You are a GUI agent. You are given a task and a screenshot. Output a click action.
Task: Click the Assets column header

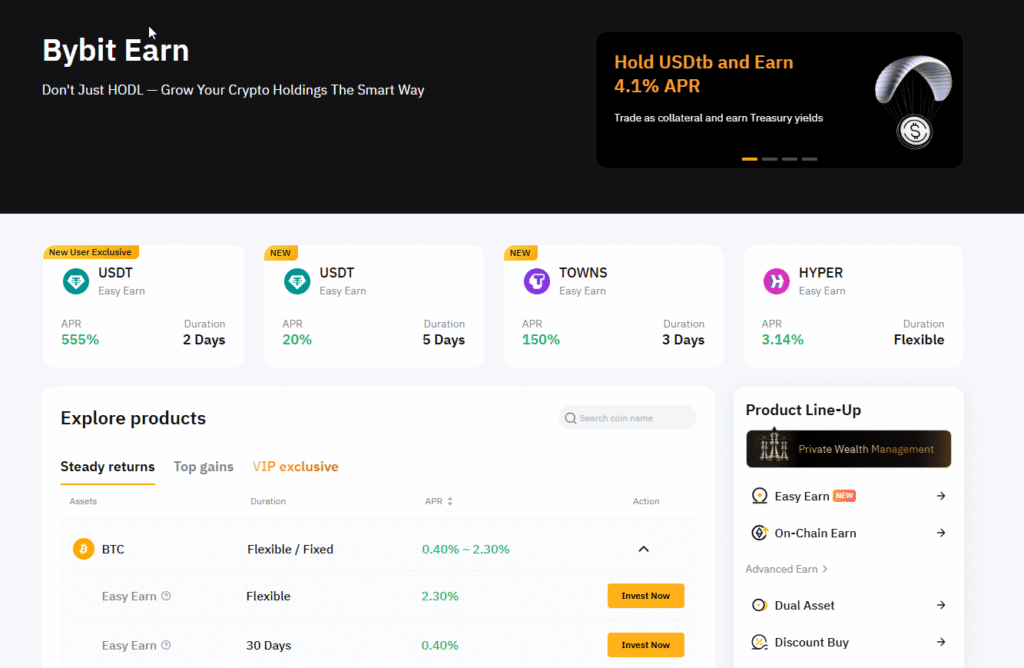coord(83,501)
